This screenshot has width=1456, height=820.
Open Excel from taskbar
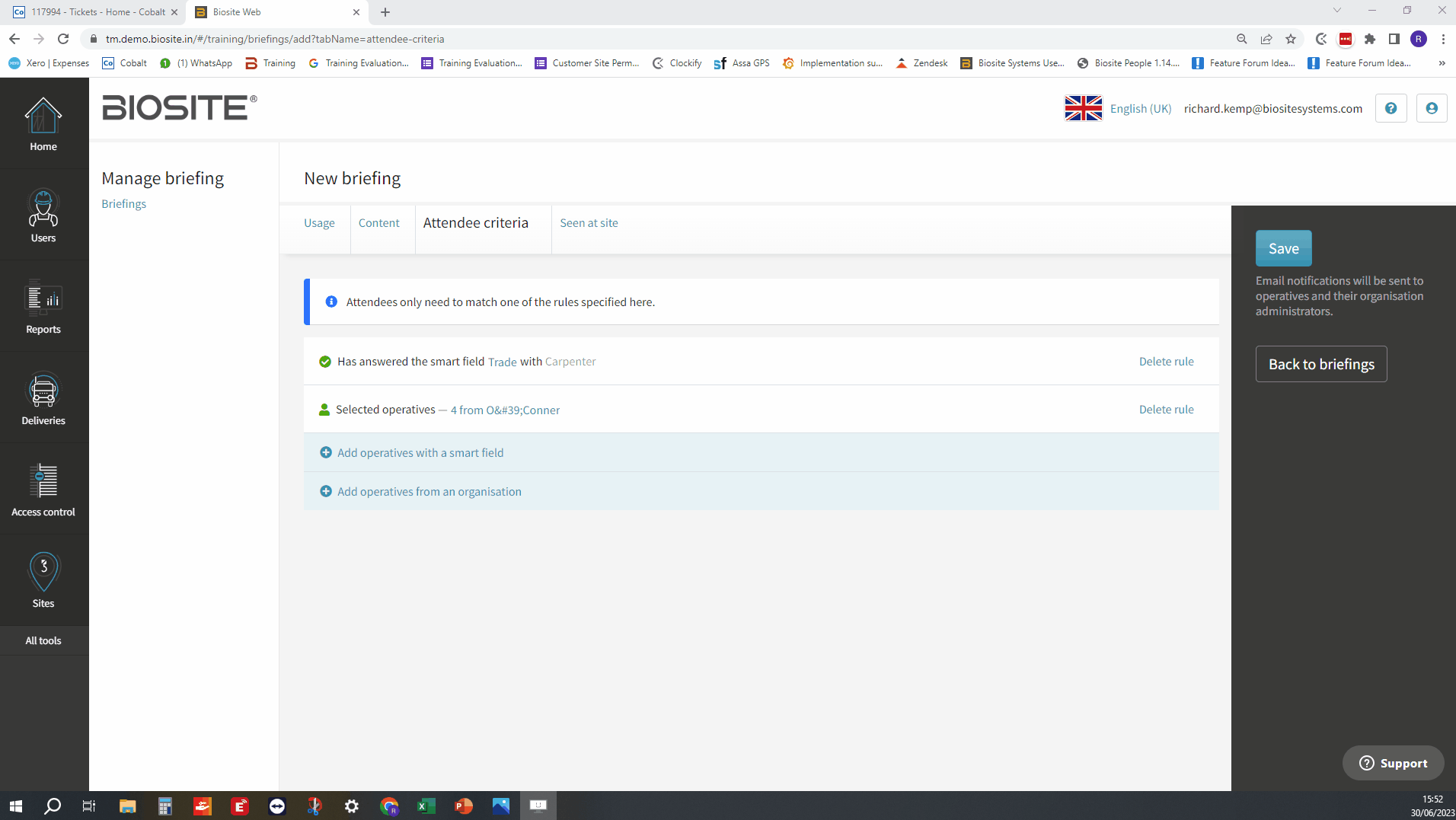click(x=426, y=806)
